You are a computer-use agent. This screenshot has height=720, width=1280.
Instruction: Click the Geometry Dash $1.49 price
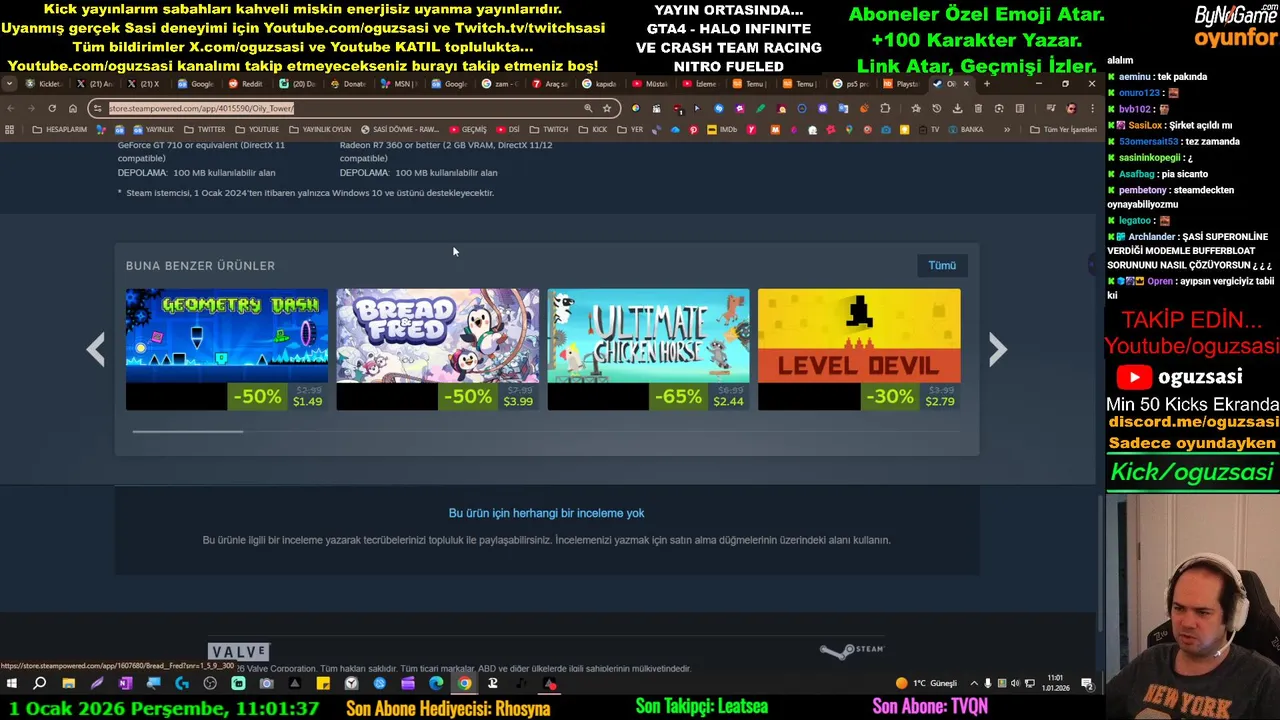tap(307, 401)
